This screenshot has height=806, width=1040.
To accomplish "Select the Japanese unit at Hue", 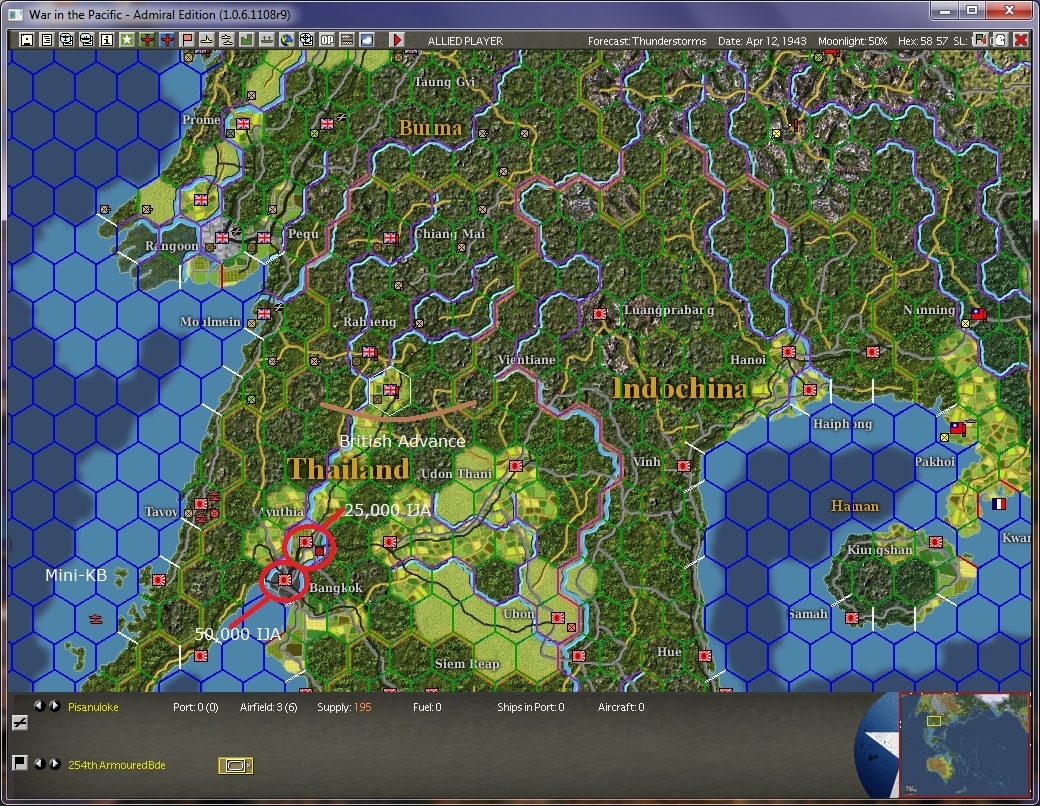I will click(x=704, y=655).
